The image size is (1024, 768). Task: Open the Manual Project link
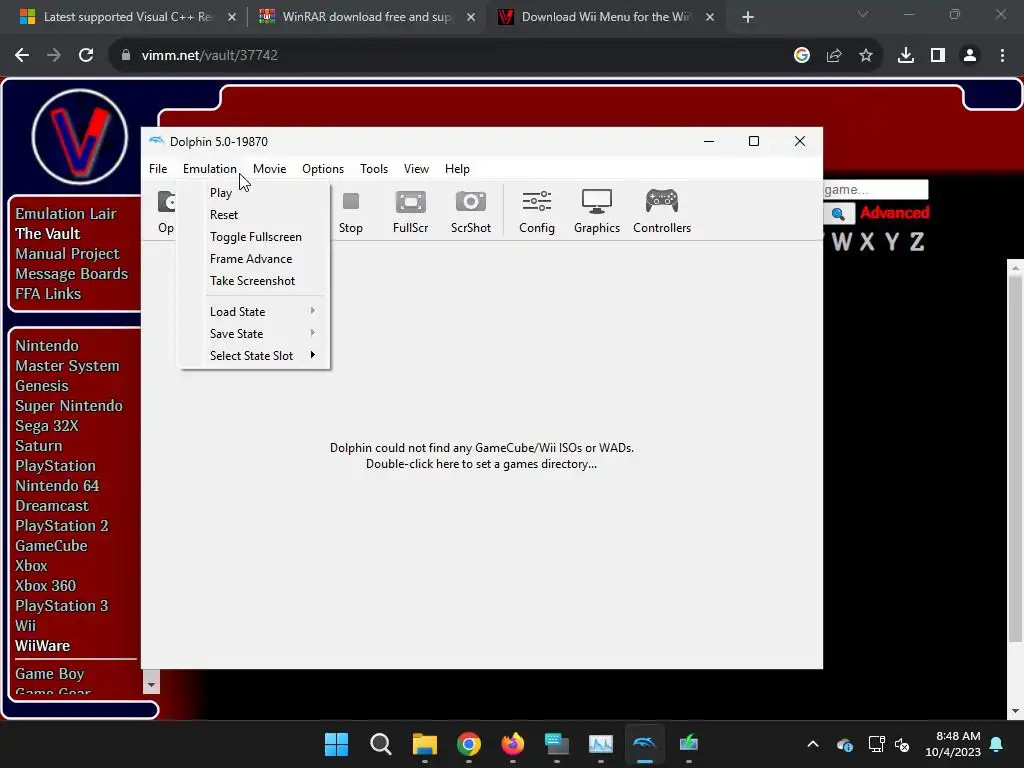pyautogui.click(x=67, y=253)
